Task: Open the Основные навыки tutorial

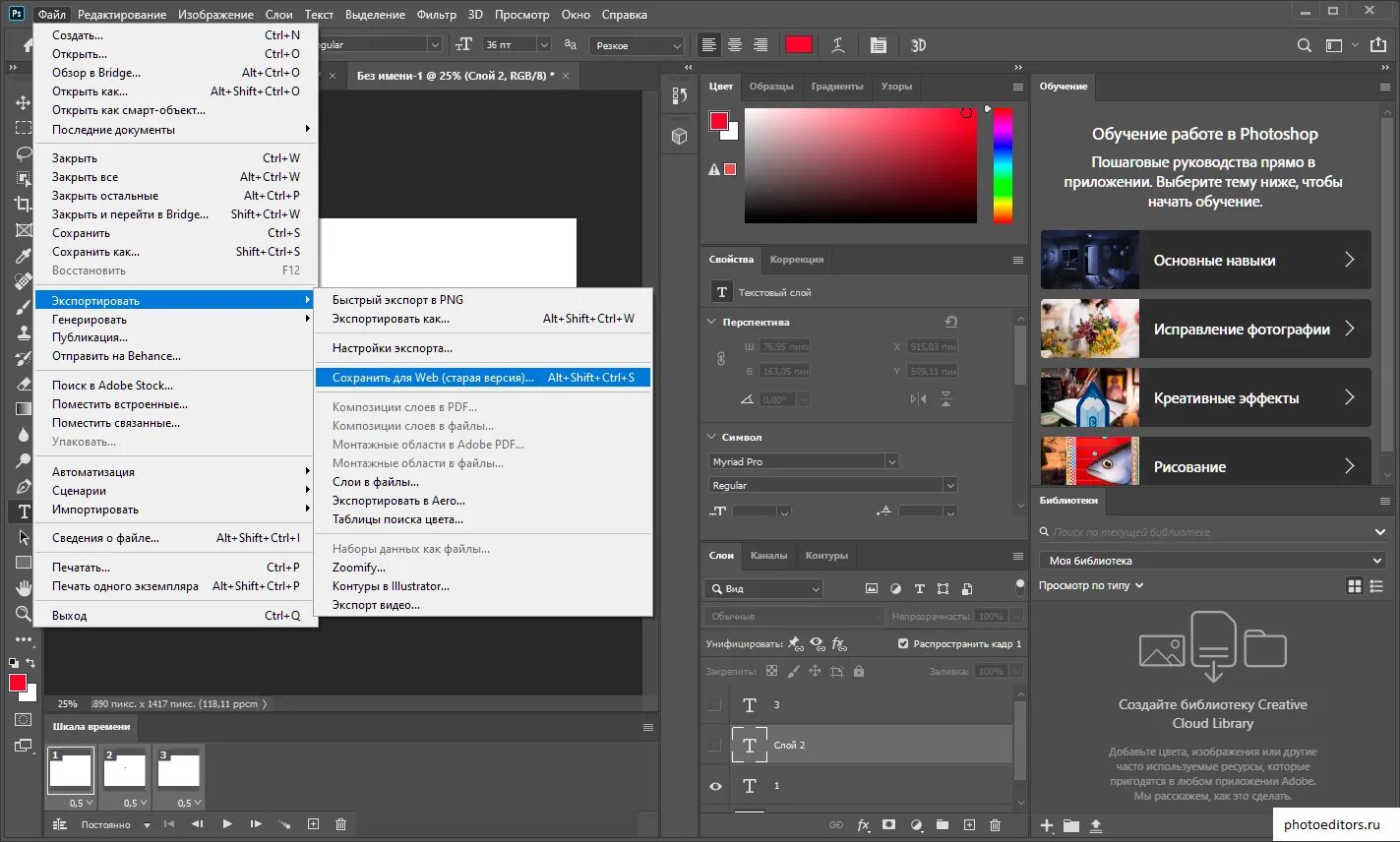Action: (x=1205, y=260)
